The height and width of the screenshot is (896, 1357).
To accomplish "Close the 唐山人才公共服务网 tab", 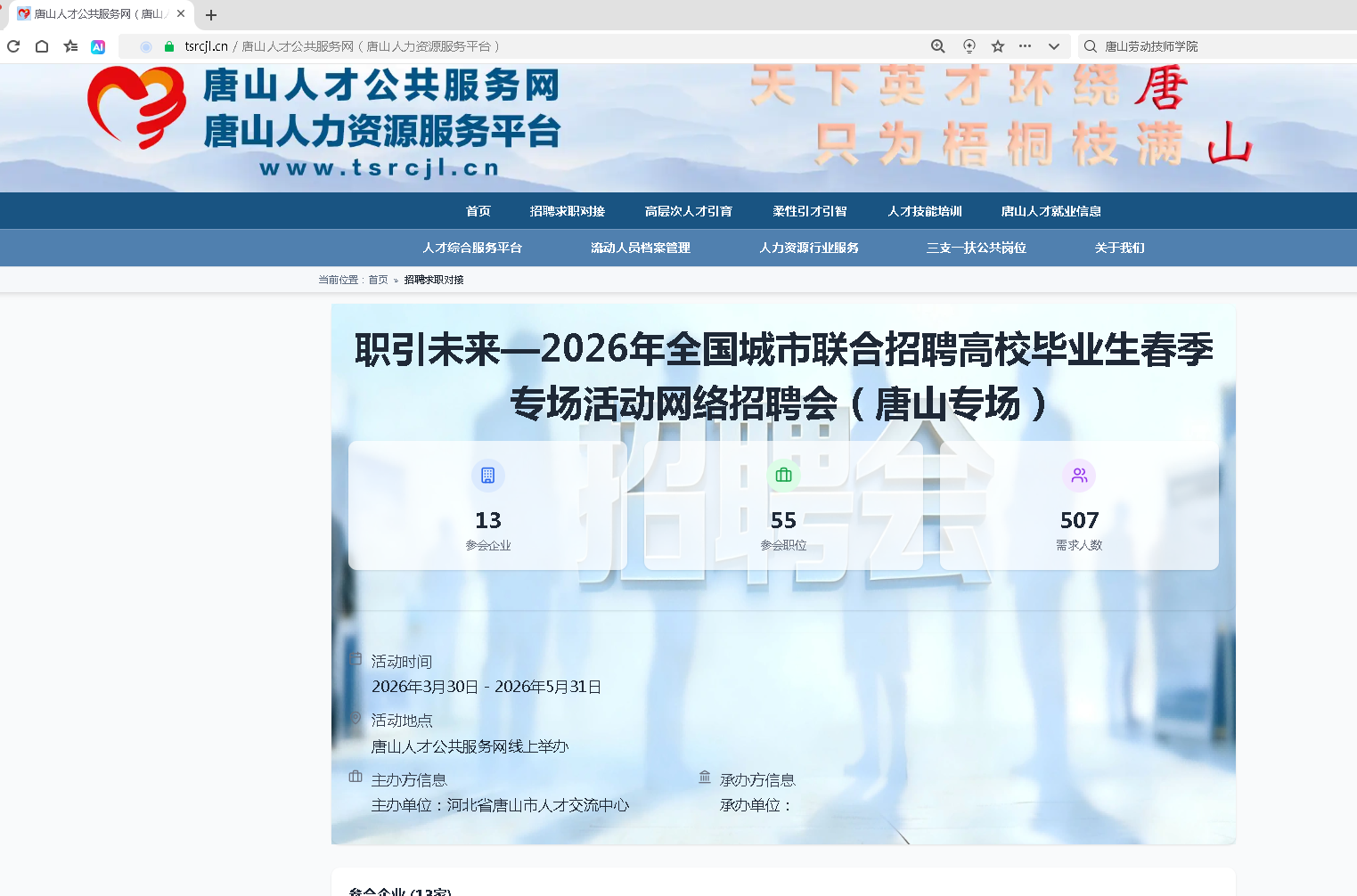I will click(181, 14).
